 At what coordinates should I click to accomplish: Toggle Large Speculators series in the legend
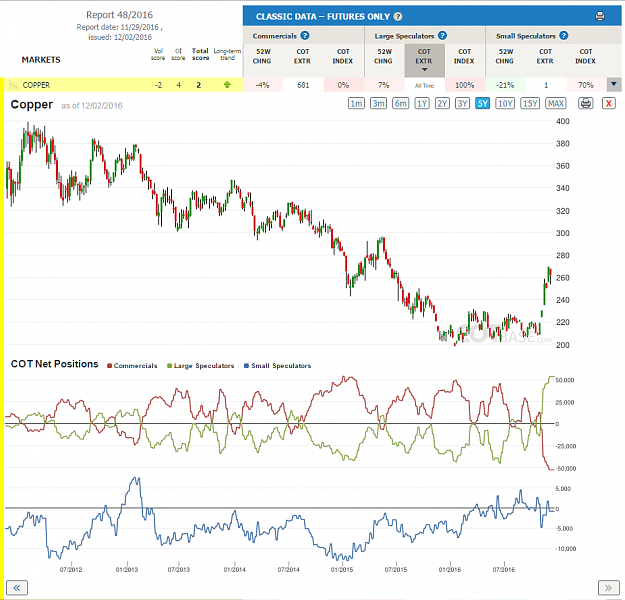point(200,366)
